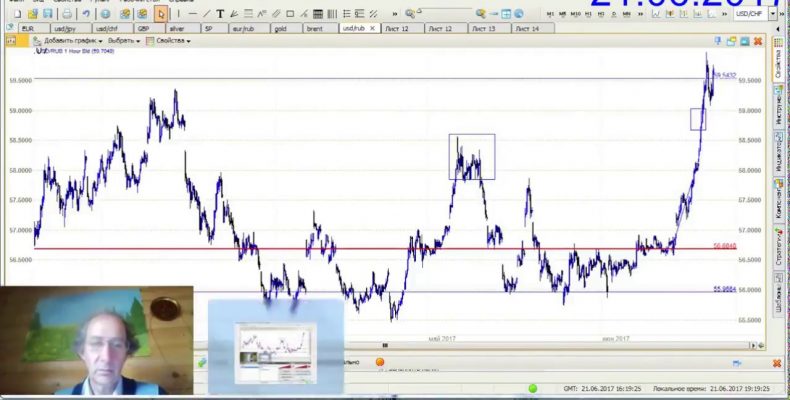Click the screen preview thumbnail

click(276, 352)
